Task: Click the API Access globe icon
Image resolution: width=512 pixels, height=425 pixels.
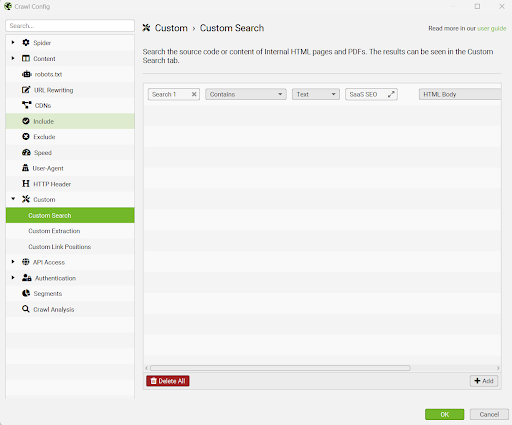Action: [x=26, y=262]
